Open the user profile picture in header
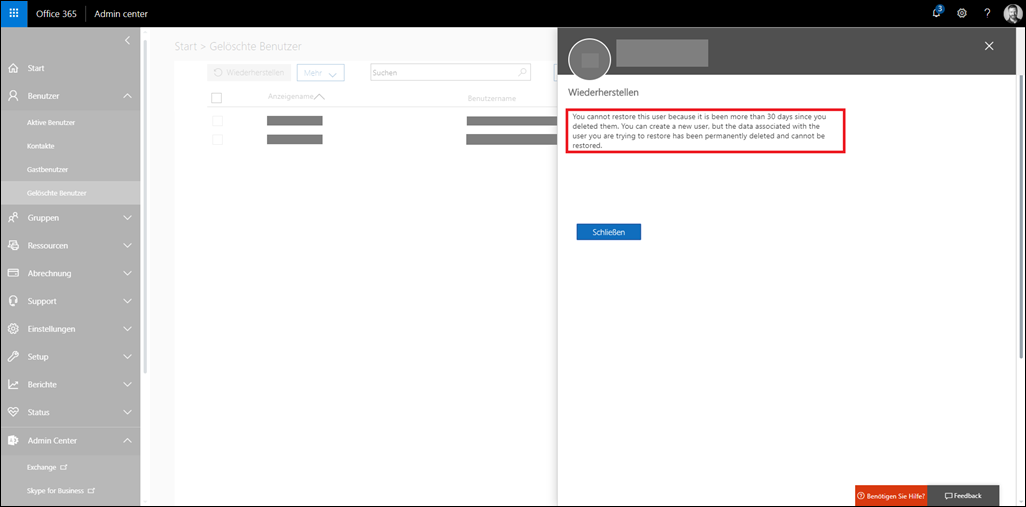Image resolution: width=1026 pixels, height=507 pixels. point(1012,13)
